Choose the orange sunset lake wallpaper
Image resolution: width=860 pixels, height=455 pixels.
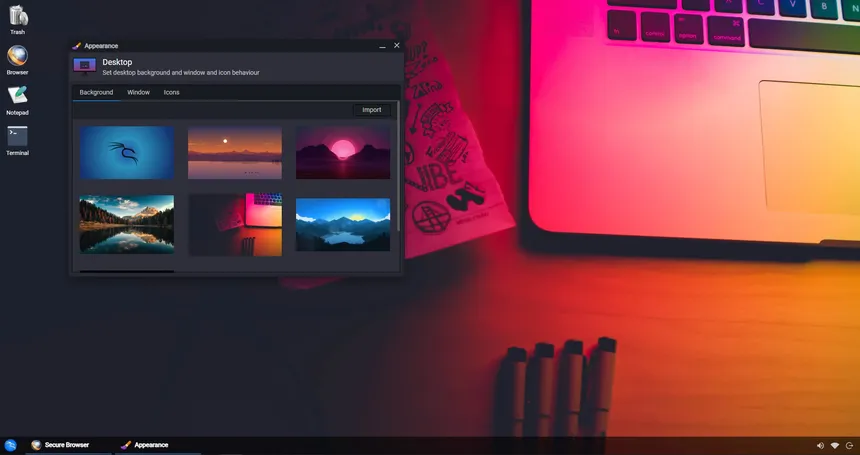tap(235, 153)
